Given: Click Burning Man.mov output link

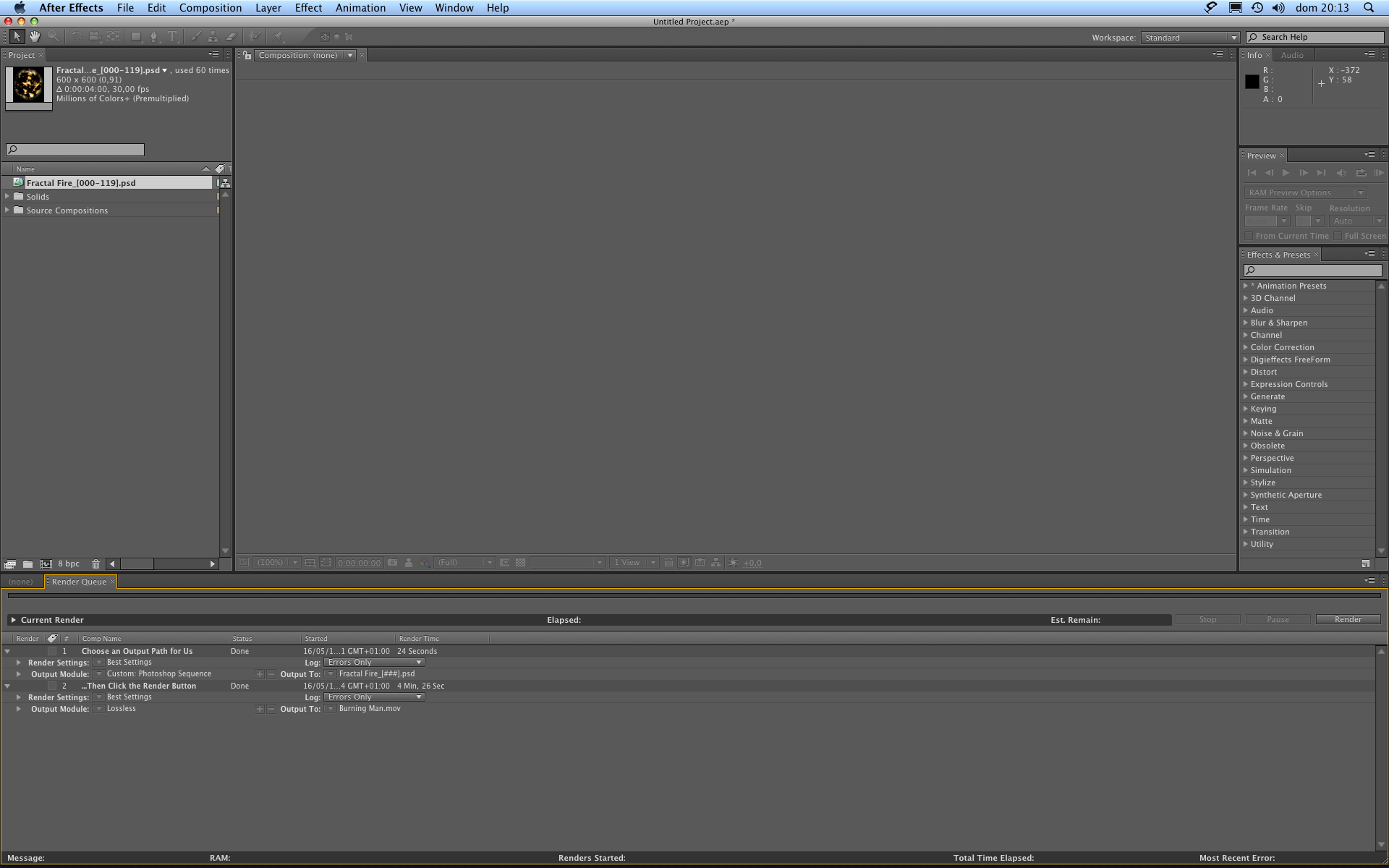Looking at the screenshot, I should [x=370, y=709].
